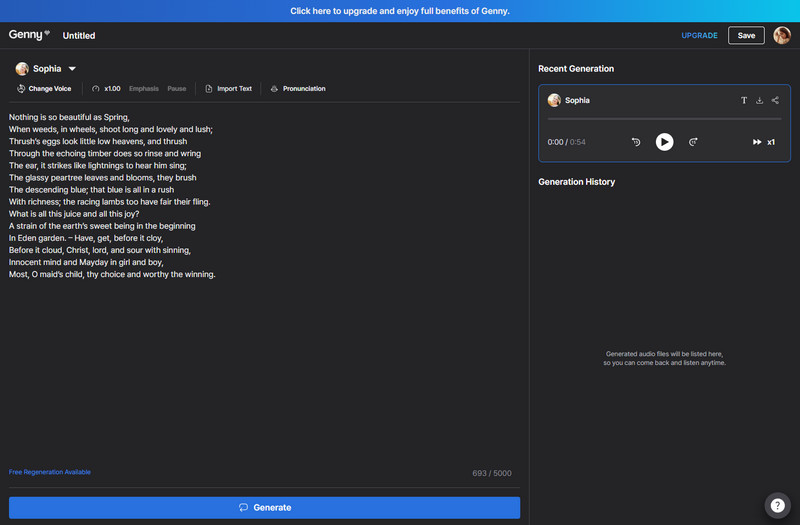800x525 pixels.
Task: Share the recent generation
Action: (x=775, y=101)
